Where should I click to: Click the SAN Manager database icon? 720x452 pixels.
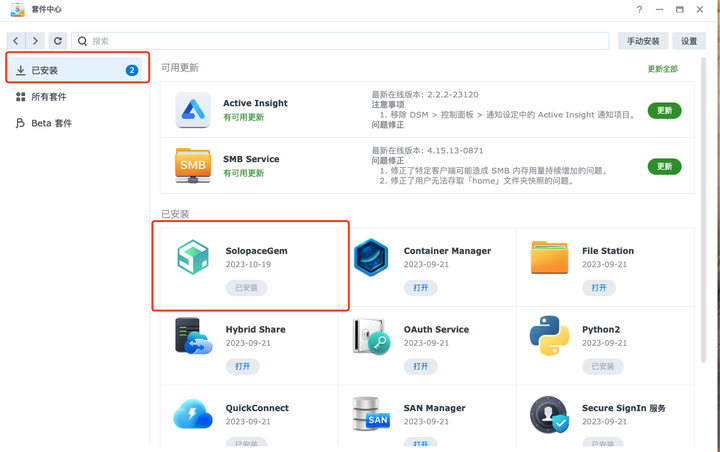coord(371,414)
